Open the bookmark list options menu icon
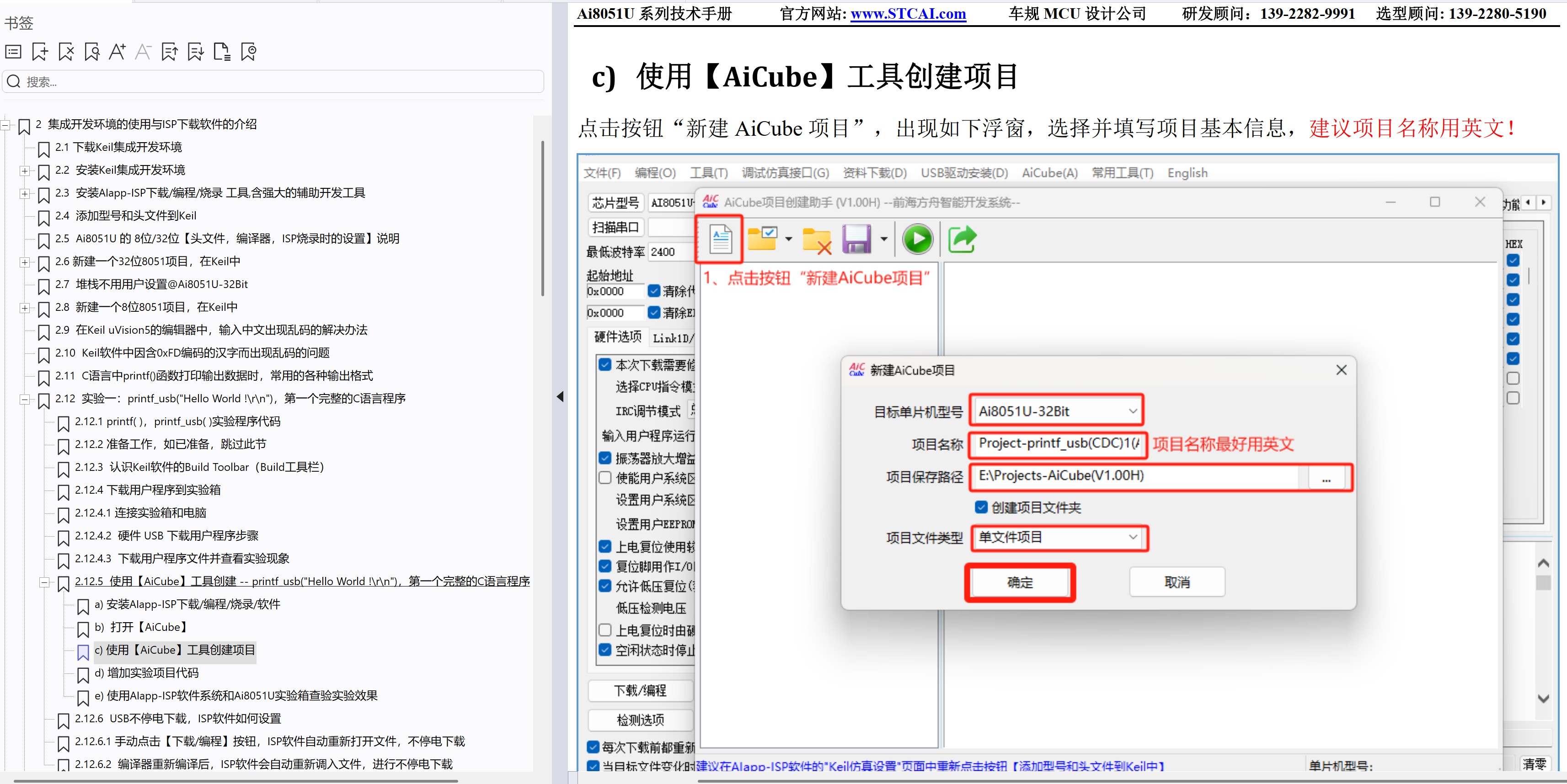Viewport: 1567px width, 784px height. (13, 52)
